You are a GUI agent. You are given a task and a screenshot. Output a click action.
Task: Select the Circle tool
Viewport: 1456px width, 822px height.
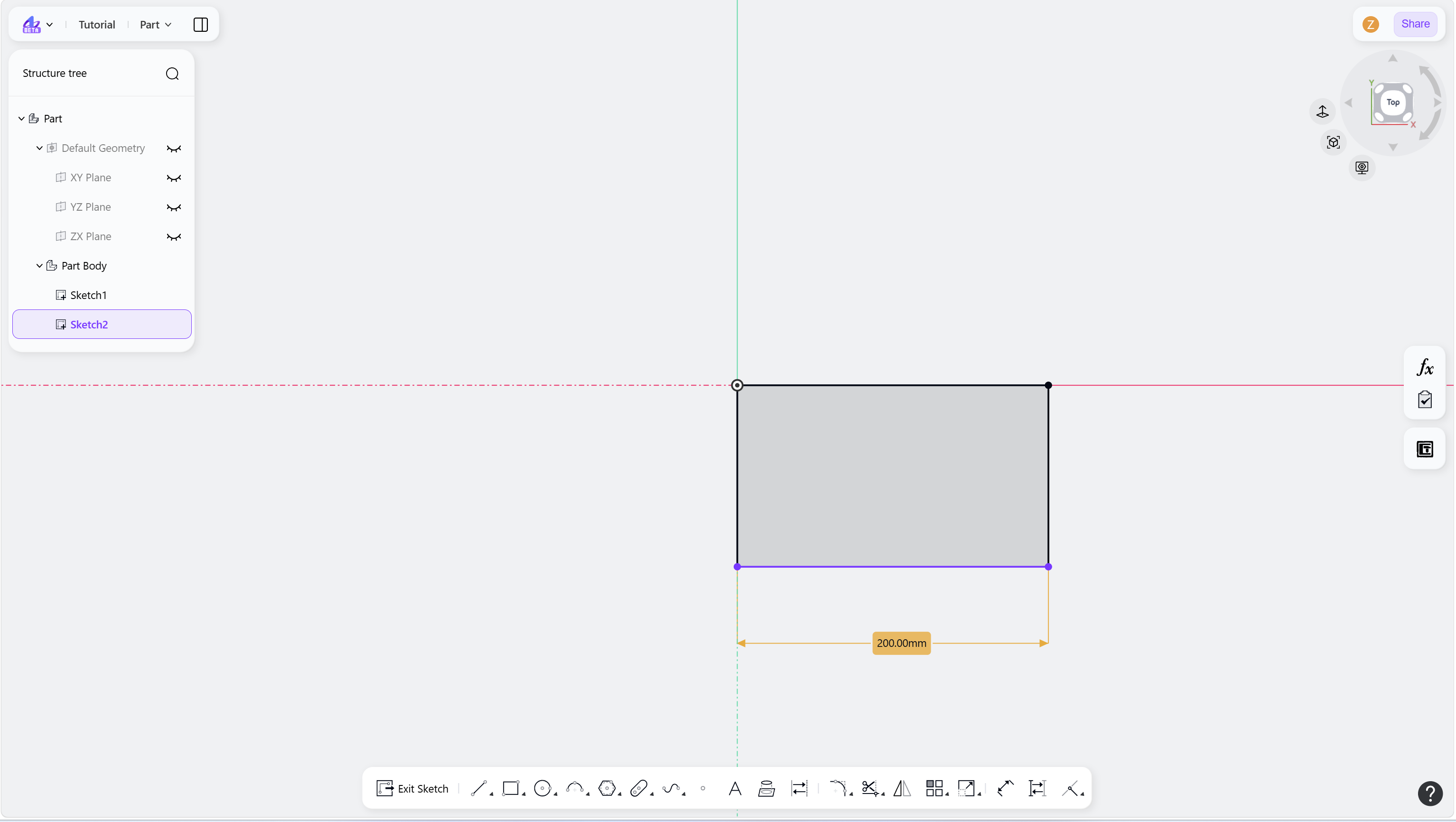pyautogui.click(x=542, y=788)
